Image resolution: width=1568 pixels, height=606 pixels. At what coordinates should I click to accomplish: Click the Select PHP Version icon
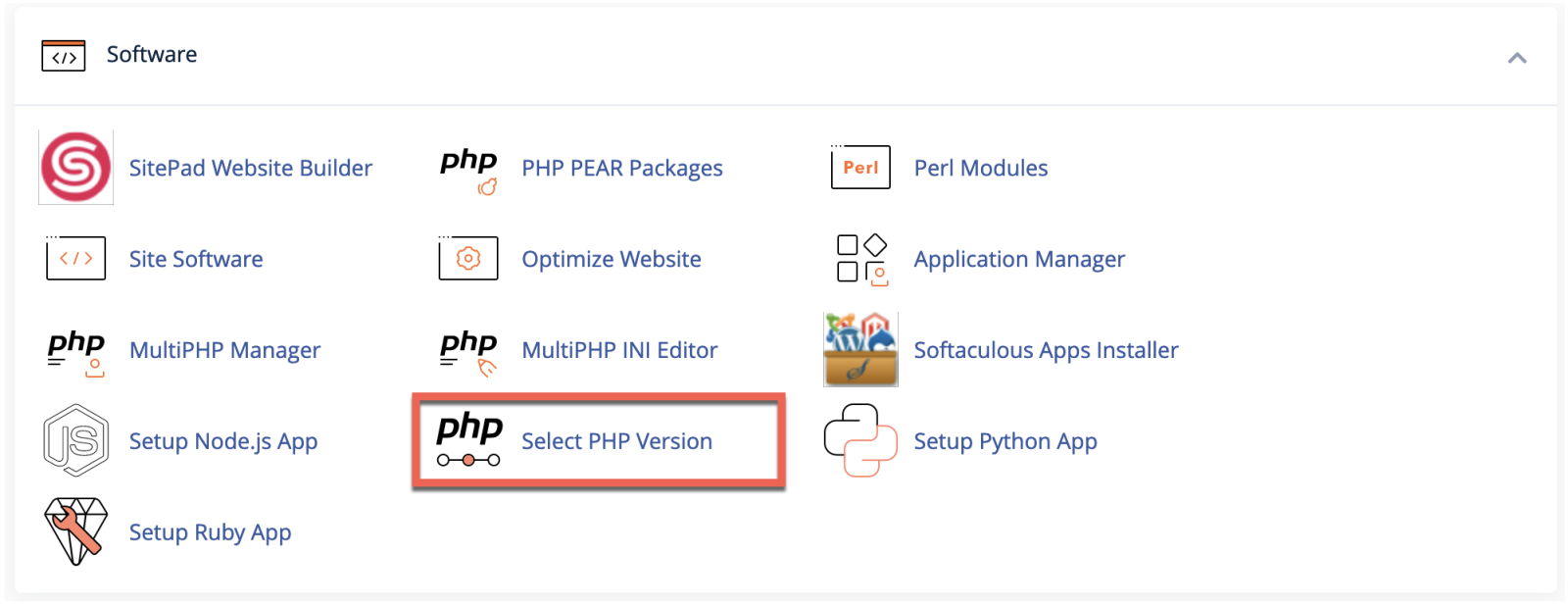[468, 440]
